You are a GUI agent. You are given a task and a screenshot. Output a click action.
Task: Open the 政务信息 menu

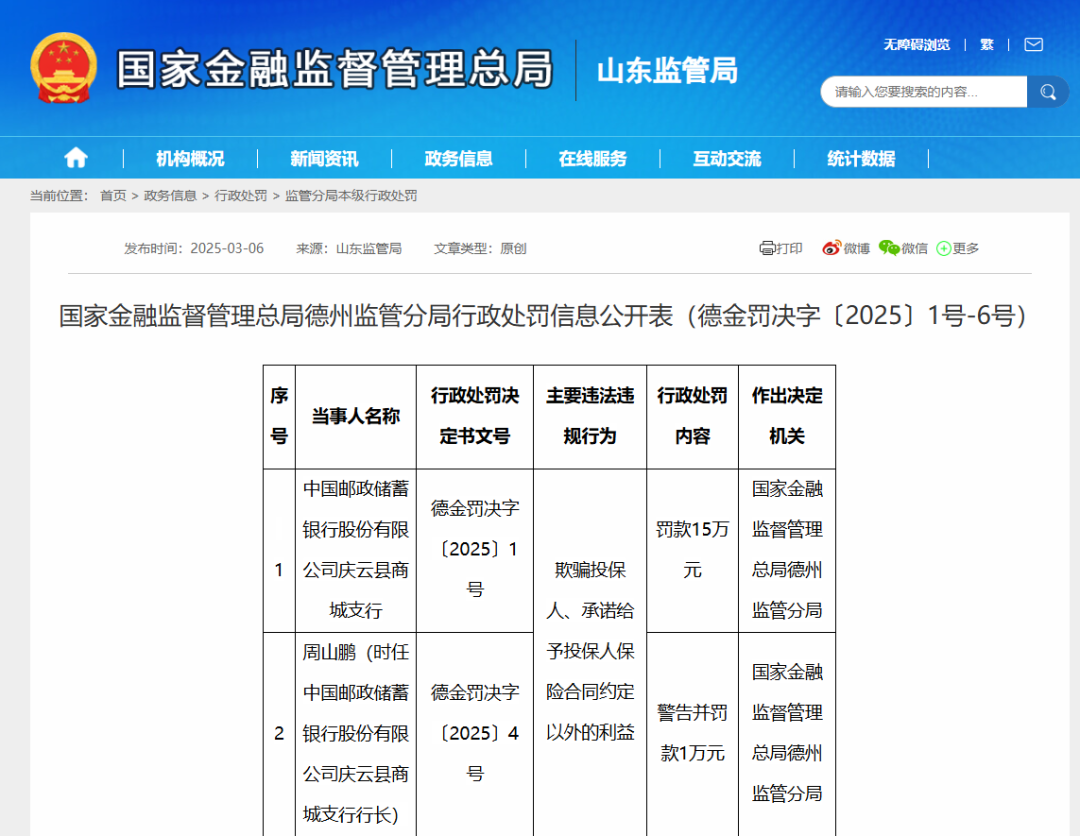[459, 158]
